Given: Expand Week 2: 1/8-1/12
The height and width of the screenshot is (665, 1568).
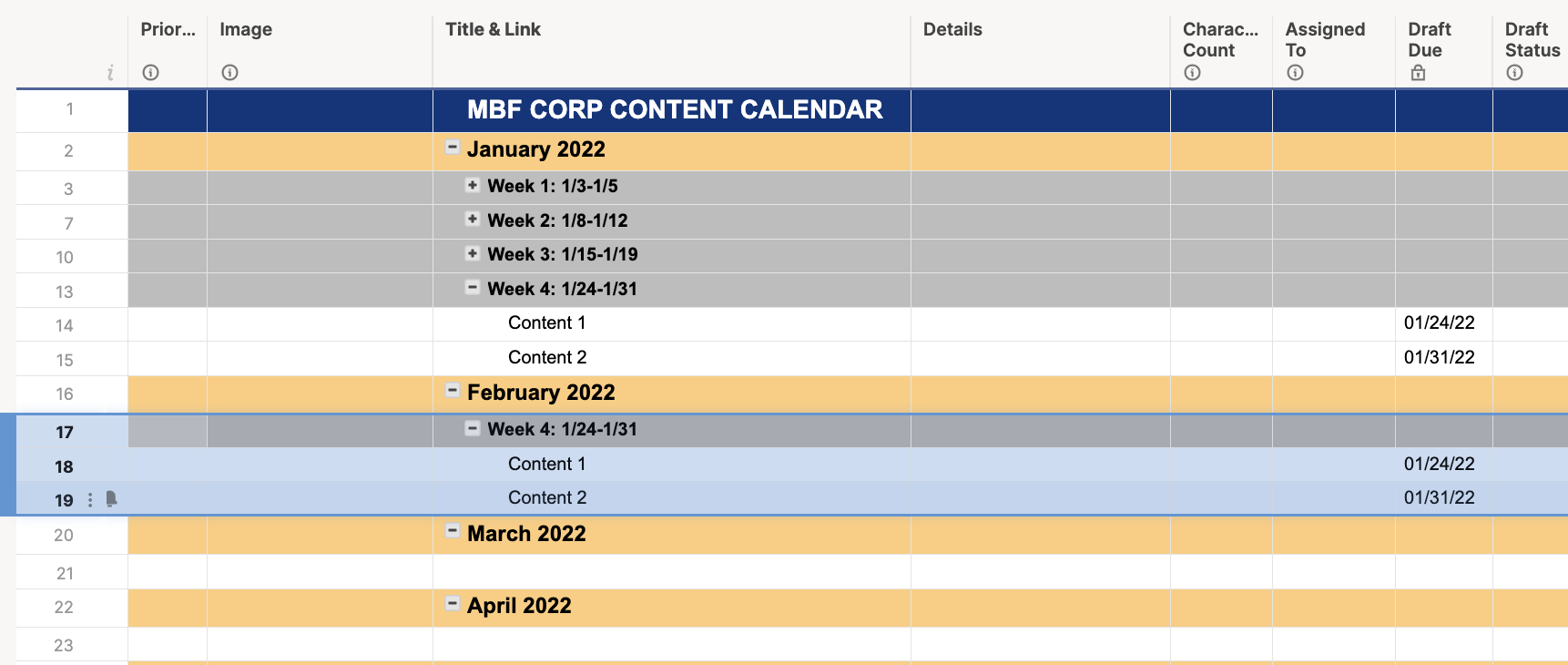Looking at the screenshot, I should pos(473,218).
